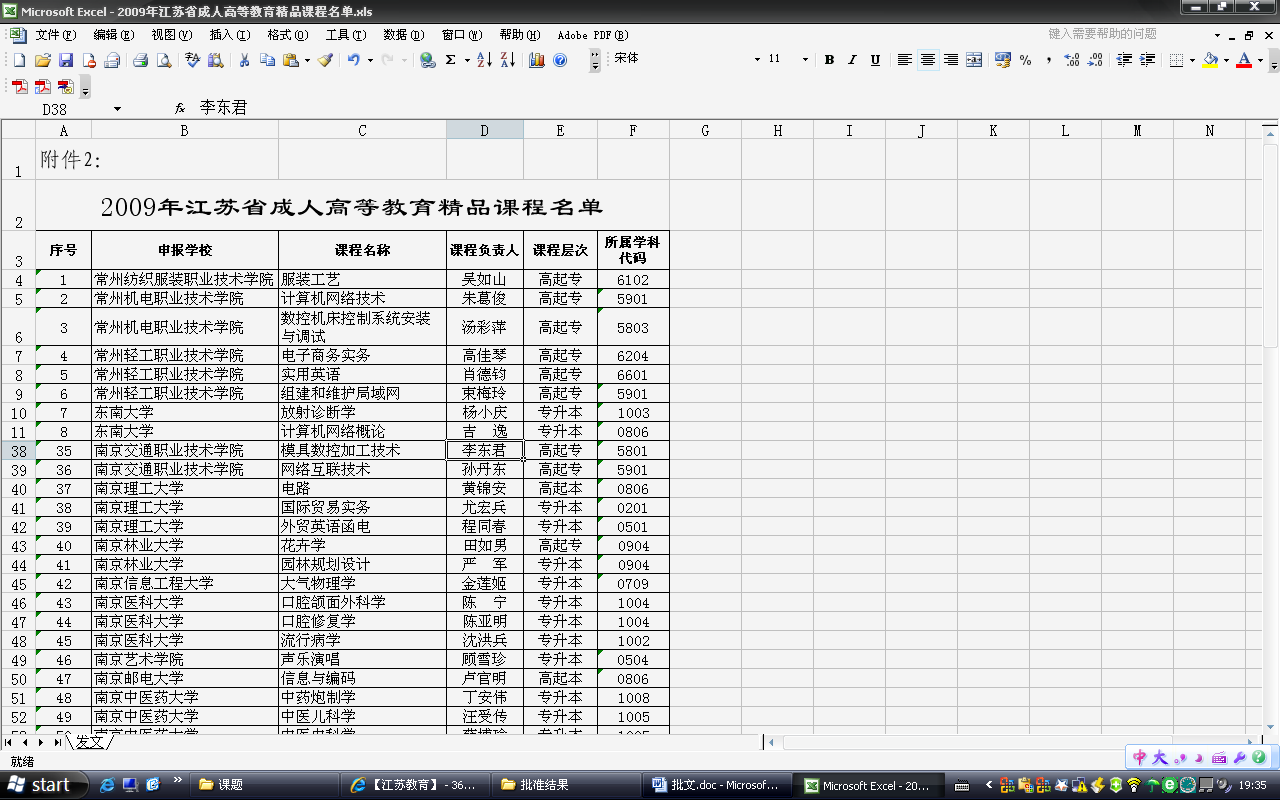Apply Percent Style formatting
The image size is (1280, 800).
[1026, 60]
